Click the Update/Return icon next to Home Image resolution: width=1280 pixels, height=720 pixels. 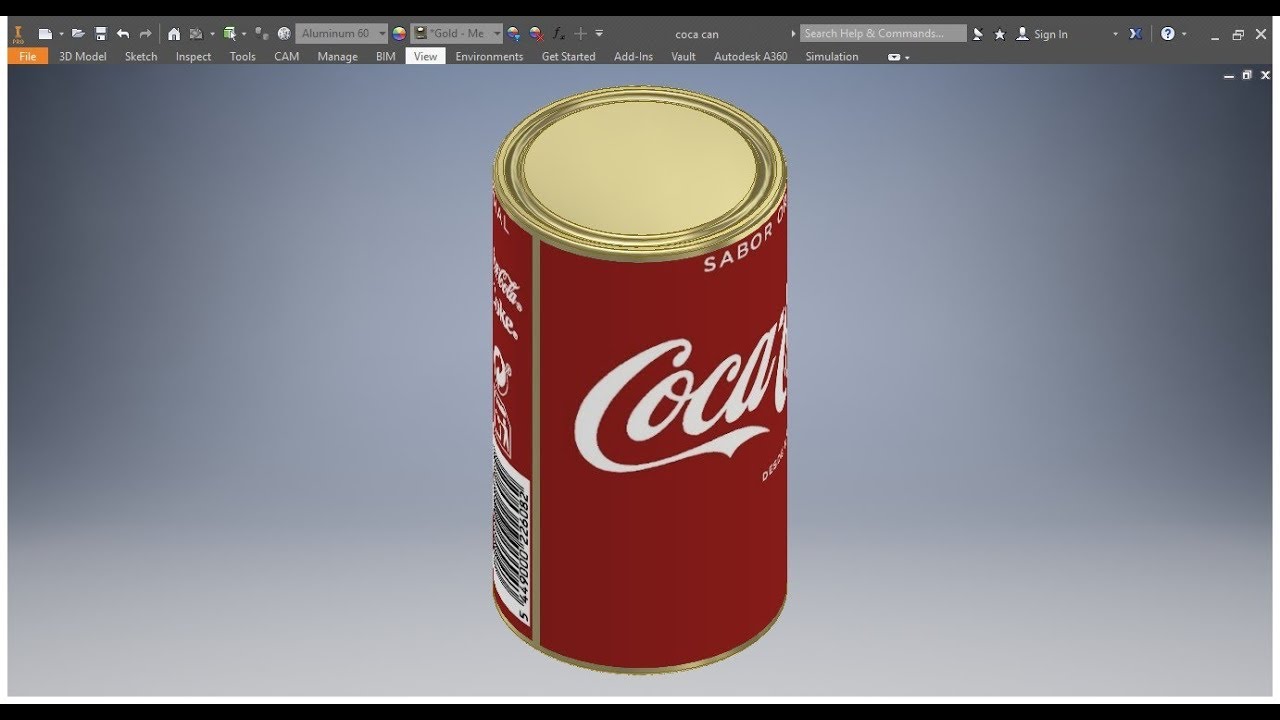point(196,34)
